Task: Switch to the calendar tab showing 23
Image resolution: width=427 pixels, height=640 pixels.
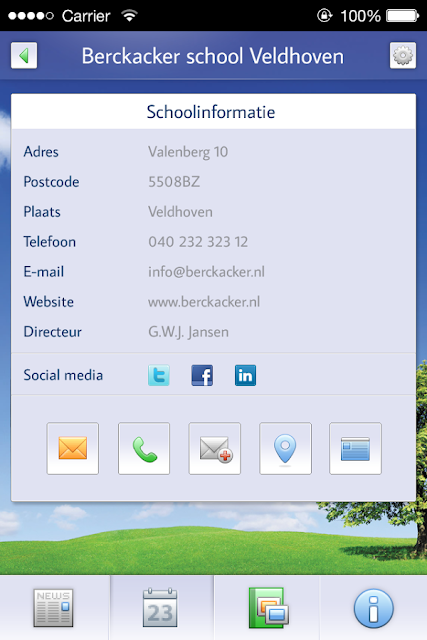Action: (x=160, y=608)
